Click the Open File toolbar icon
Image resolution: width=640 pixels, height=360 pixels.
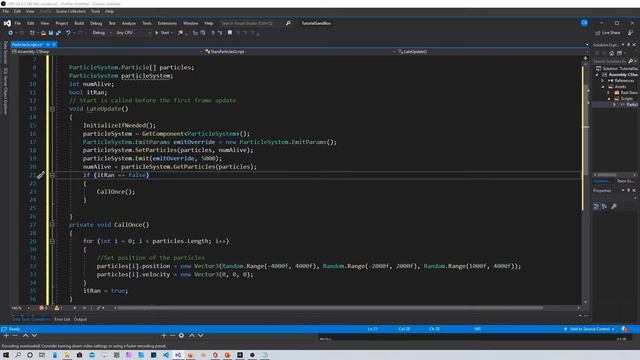coord(43,33)
